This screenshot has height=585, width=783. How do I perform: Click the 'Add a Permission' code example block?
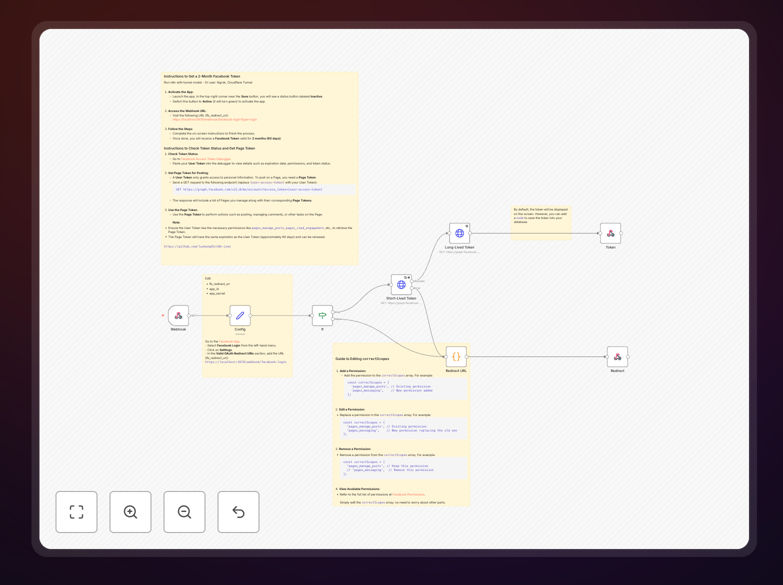coord(405,389)
